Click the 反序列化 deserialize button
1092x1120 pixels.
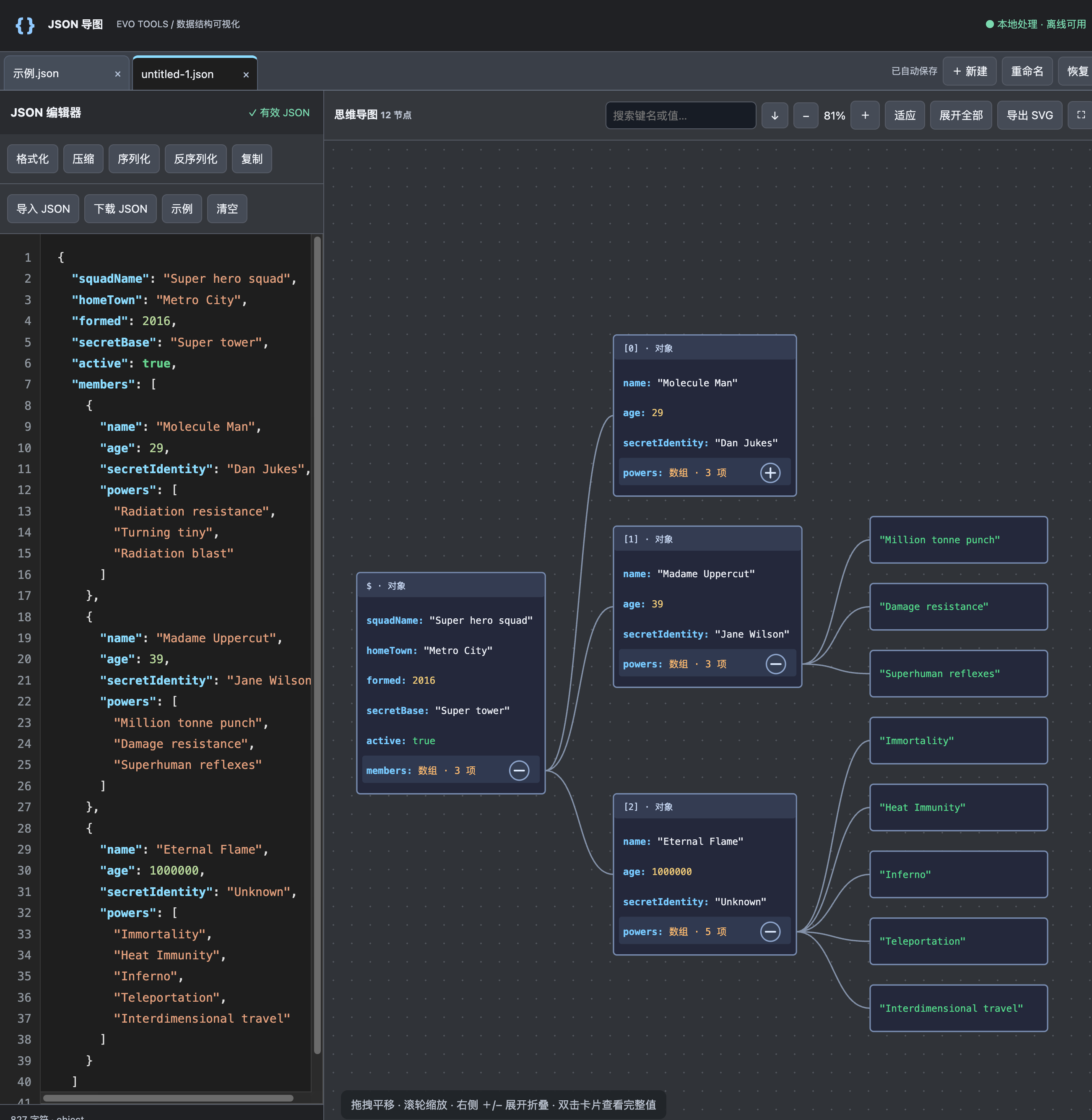point(195,159)
